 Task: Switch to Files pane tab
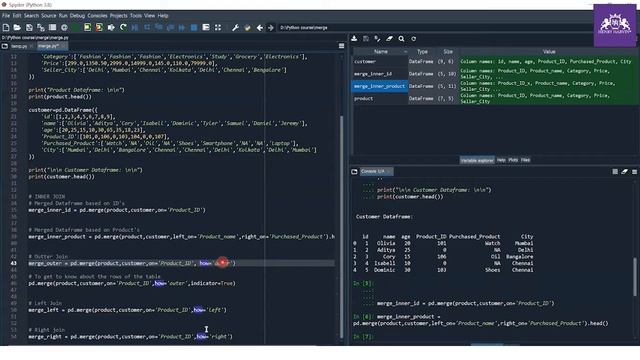pos(525,160)
